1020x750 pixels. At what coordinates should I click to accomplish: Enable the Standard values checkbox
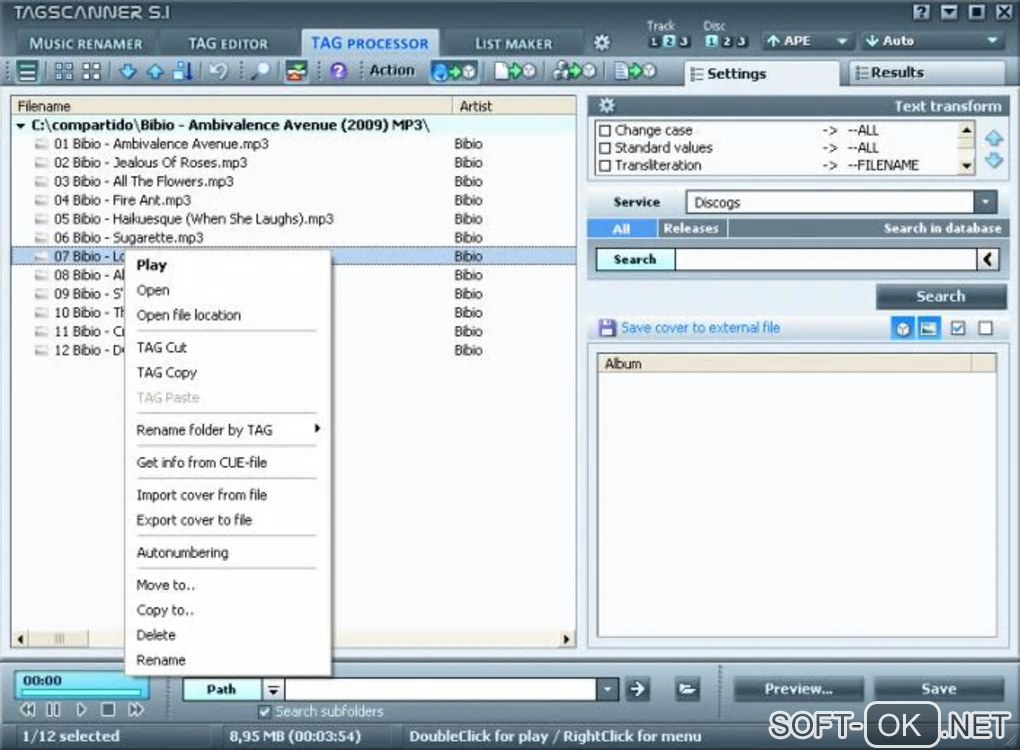(605, 148)
